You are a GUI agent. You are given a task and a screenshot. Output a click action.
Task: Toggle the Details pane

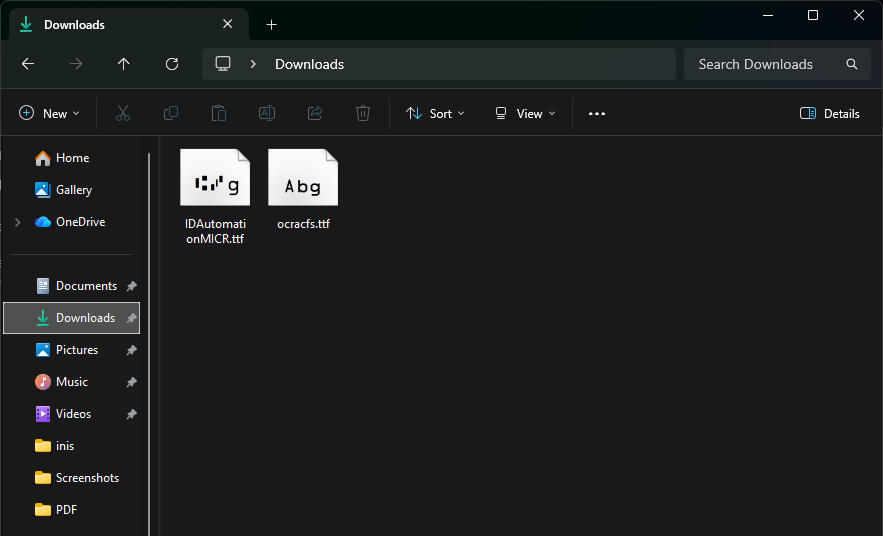point(830,114)
